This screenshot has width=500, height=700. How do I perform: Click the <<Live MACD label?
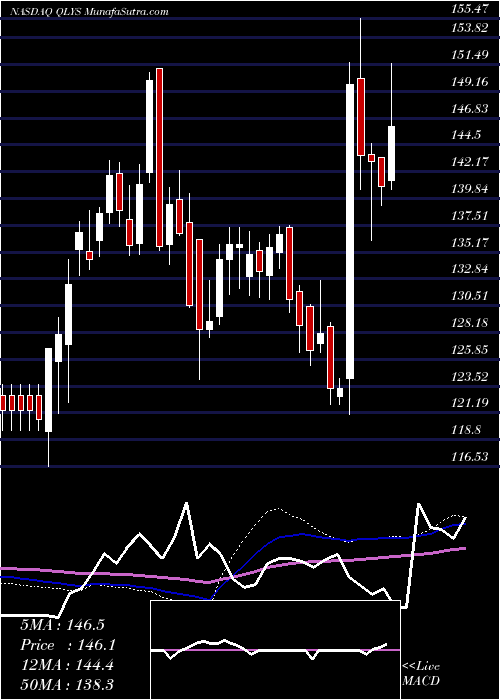coord(421,673)
